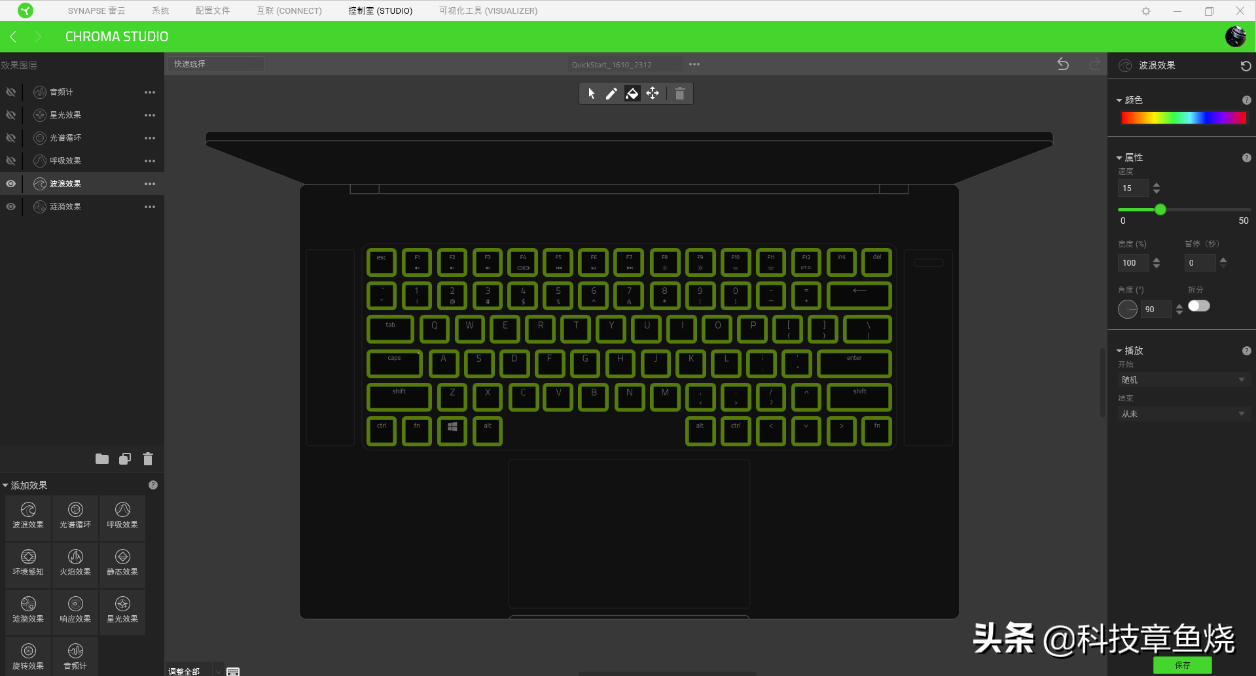Choose the move tool in canvas toolbar
The width and height of the screenshot is (1256, 676).
pyautogui.click(x=653, y=93)
